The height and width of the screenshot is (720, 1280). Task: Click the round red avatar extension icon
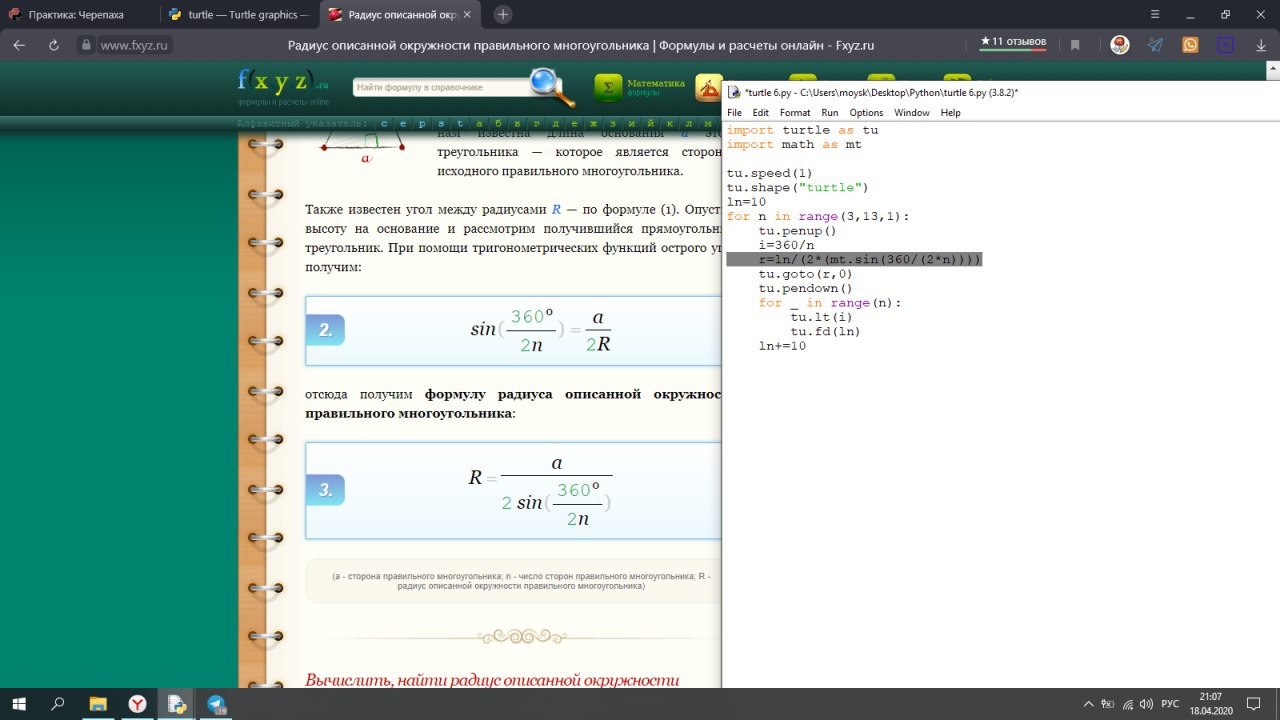(1120, 44)
